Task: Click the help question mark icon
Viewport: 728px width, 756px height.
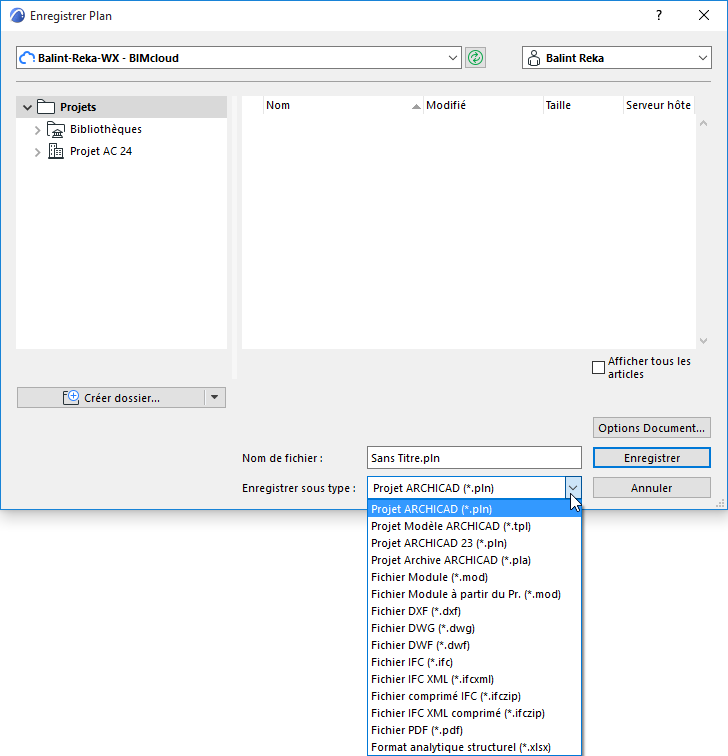Action: (x=659, y=15)
